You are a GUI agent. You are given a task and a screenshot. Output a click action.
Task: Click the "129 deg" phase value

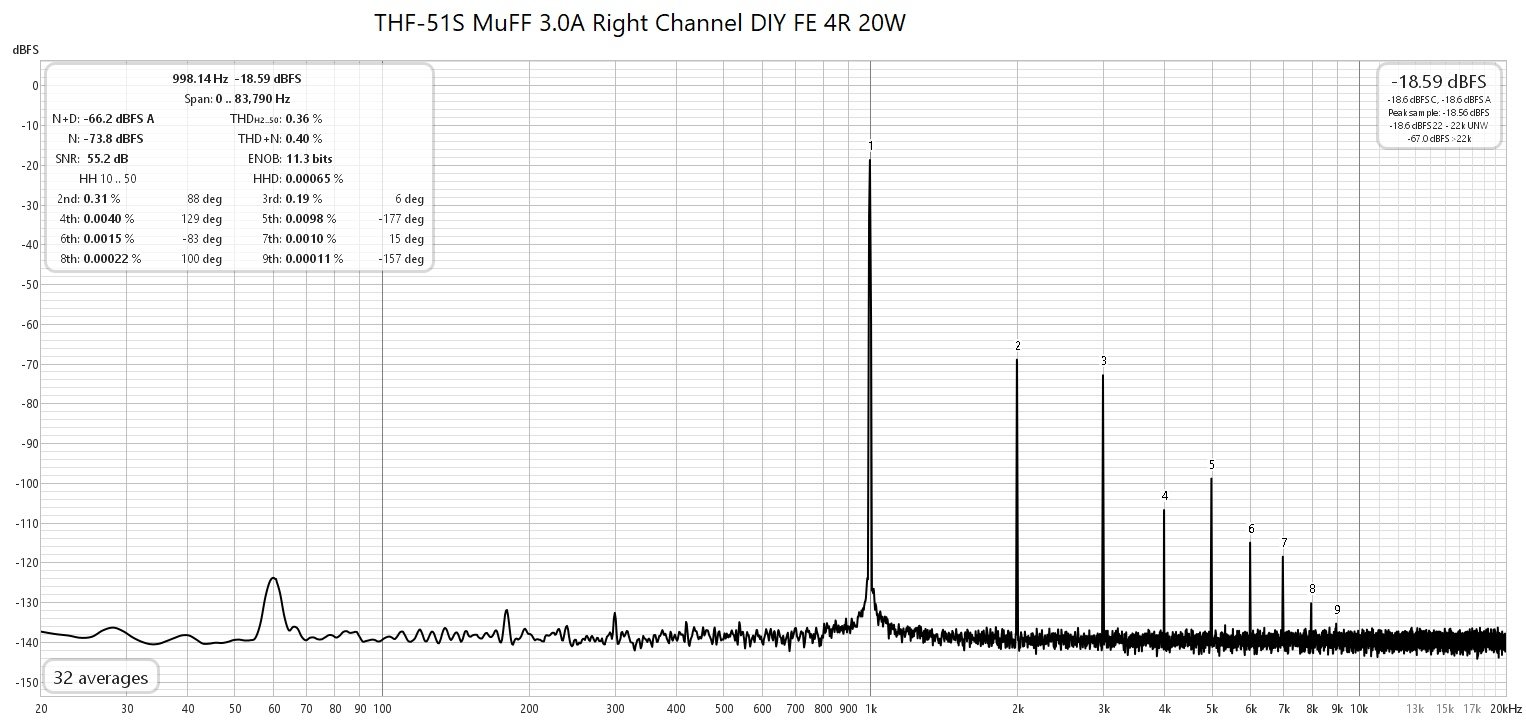pyautogui.click(x=201, y=218)
